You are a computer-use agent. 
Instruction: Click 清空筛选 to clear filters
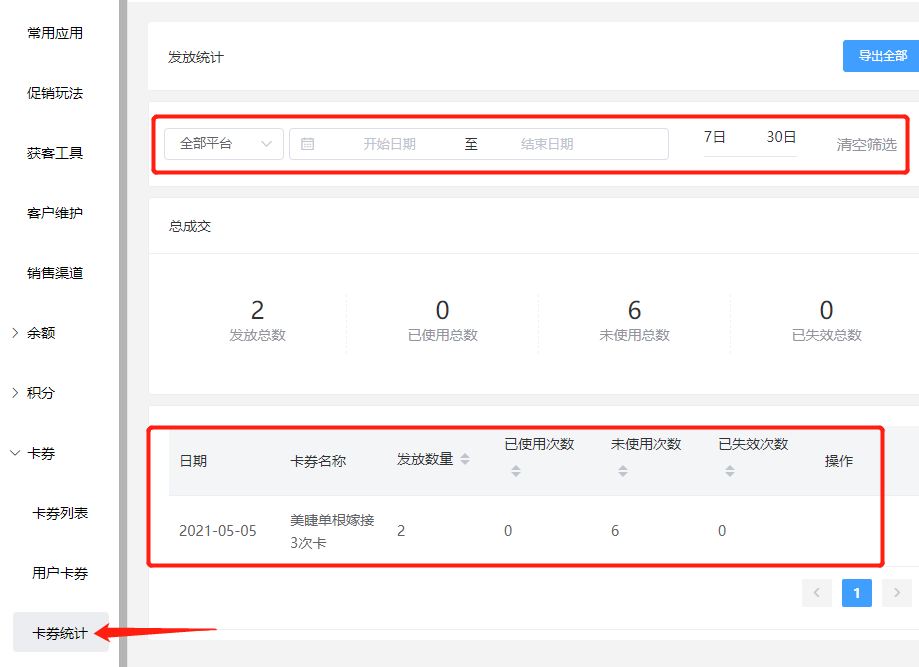click(866, 145)
